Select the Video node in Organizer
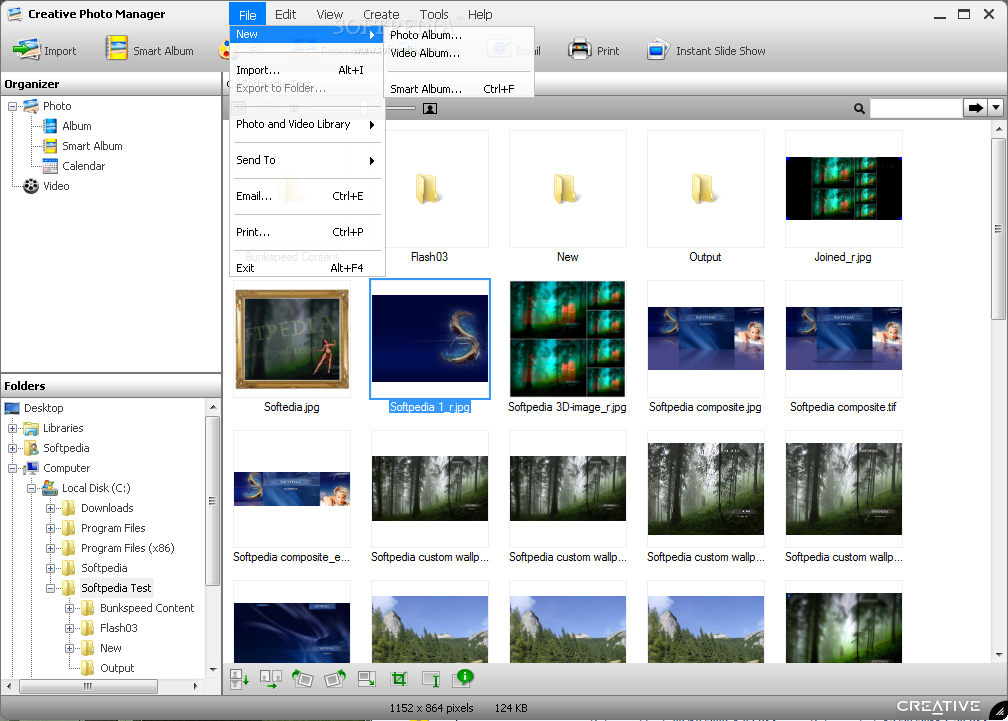Viewport: 1008px width, 721px height. [x=56, y=186]
